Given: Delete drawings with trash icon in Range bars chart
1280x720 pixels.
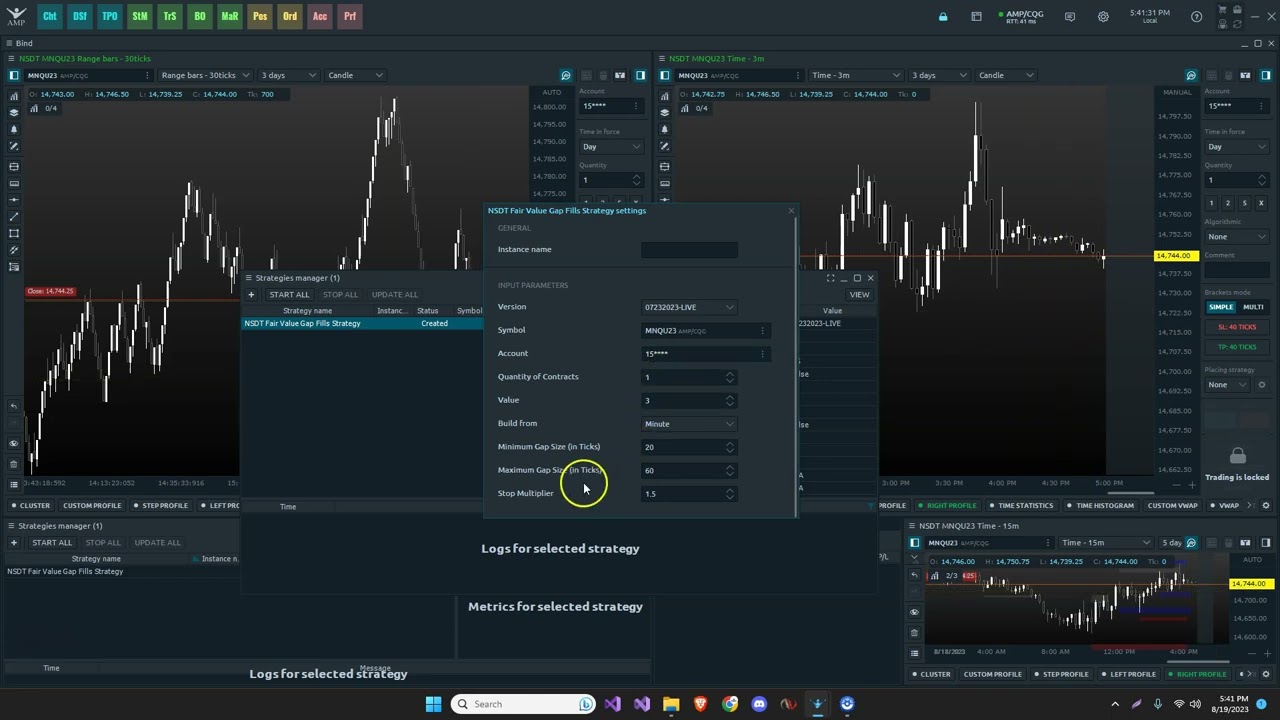Looking at the screenshot, I should pos(14,463).
